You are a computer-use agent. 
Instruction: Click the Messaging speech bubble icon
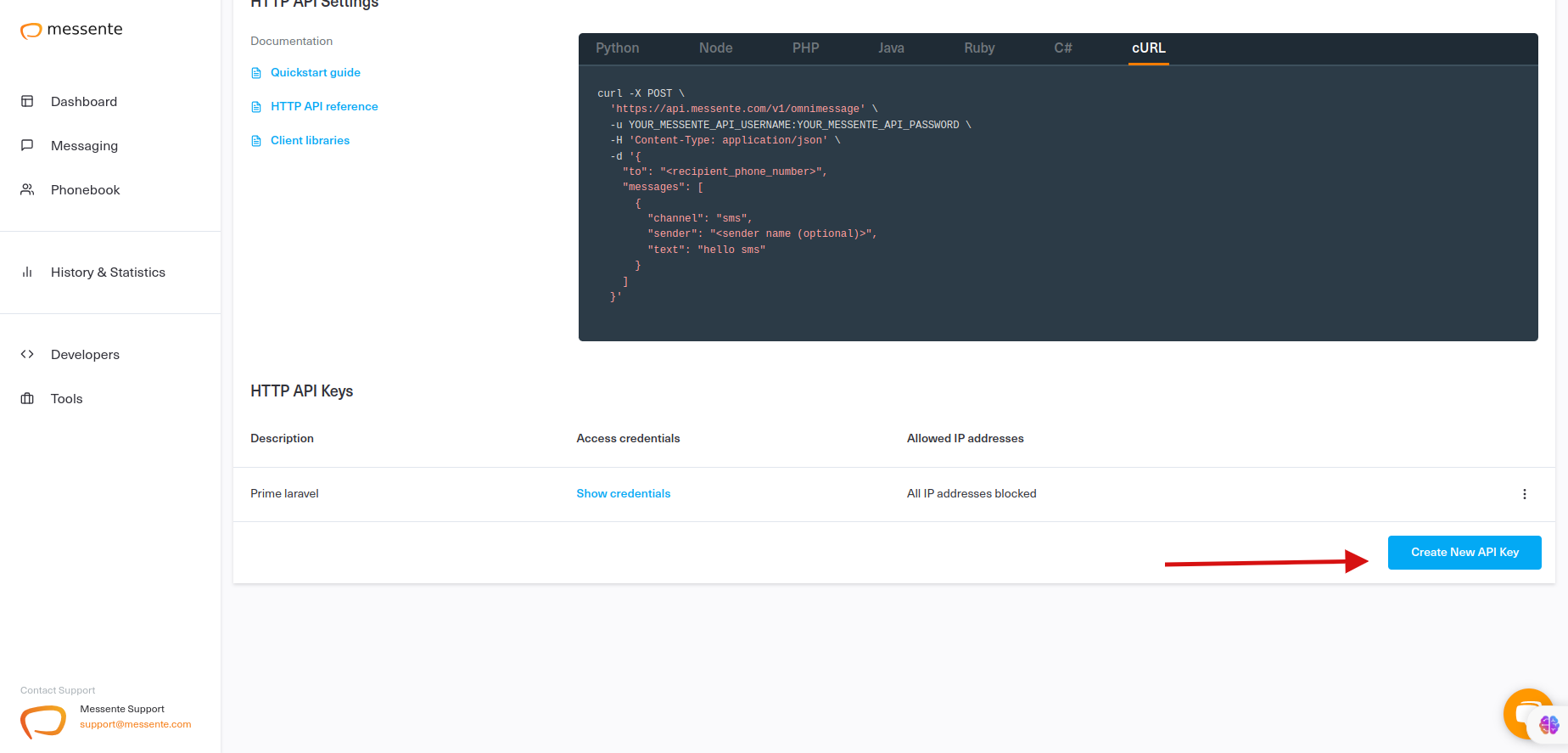coord(27,145)
